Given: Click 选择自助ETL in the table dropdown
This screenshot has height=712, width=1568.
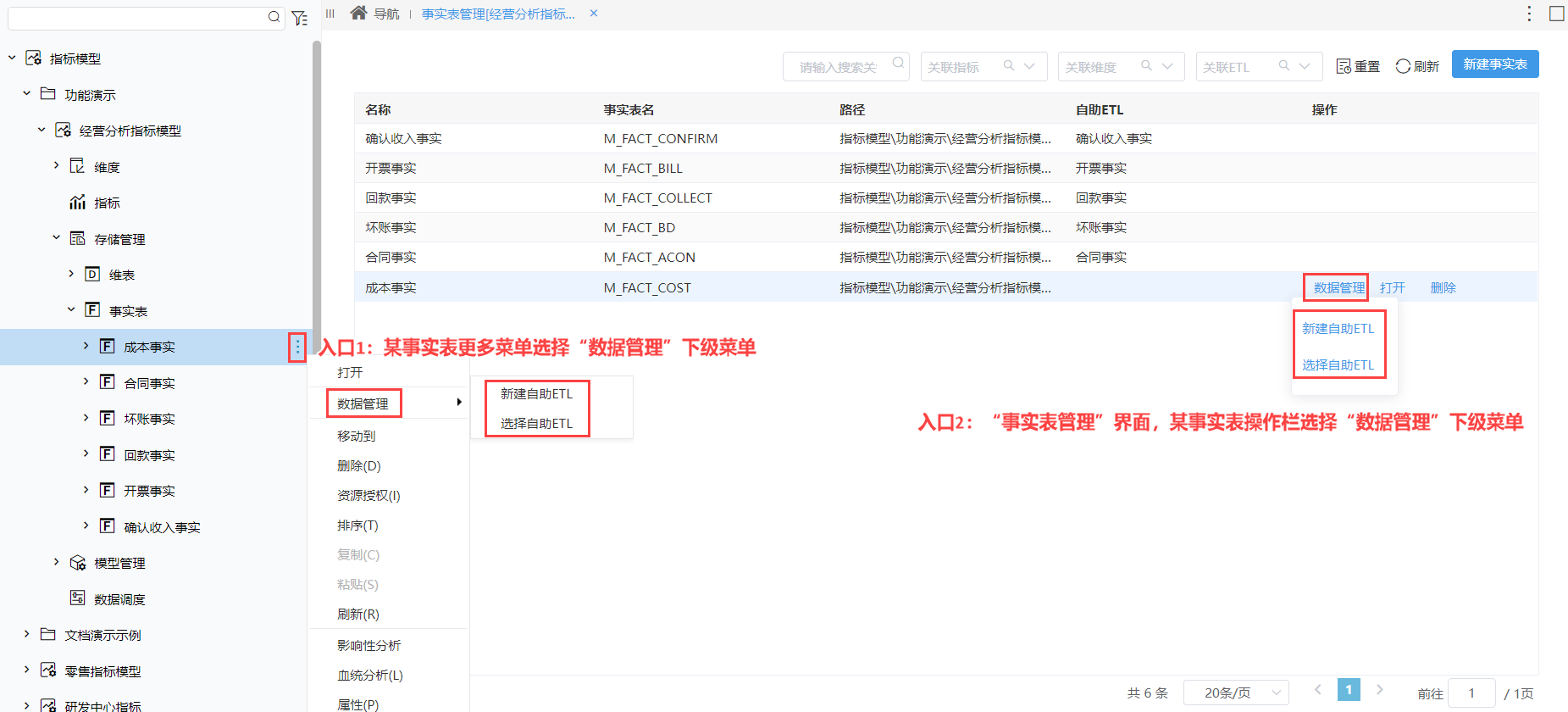Looking at the screenshot, I should tap(1338, 364).
